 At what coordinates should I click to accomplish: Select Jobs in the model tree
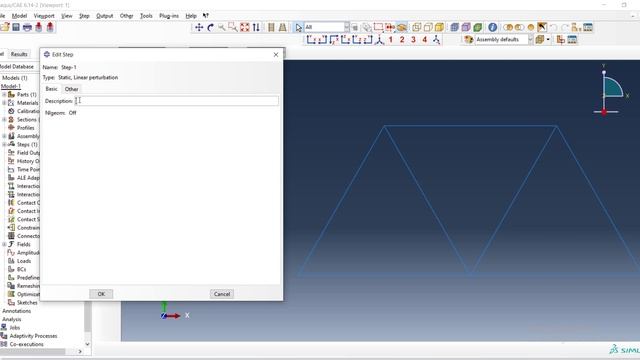click(15, 327)
